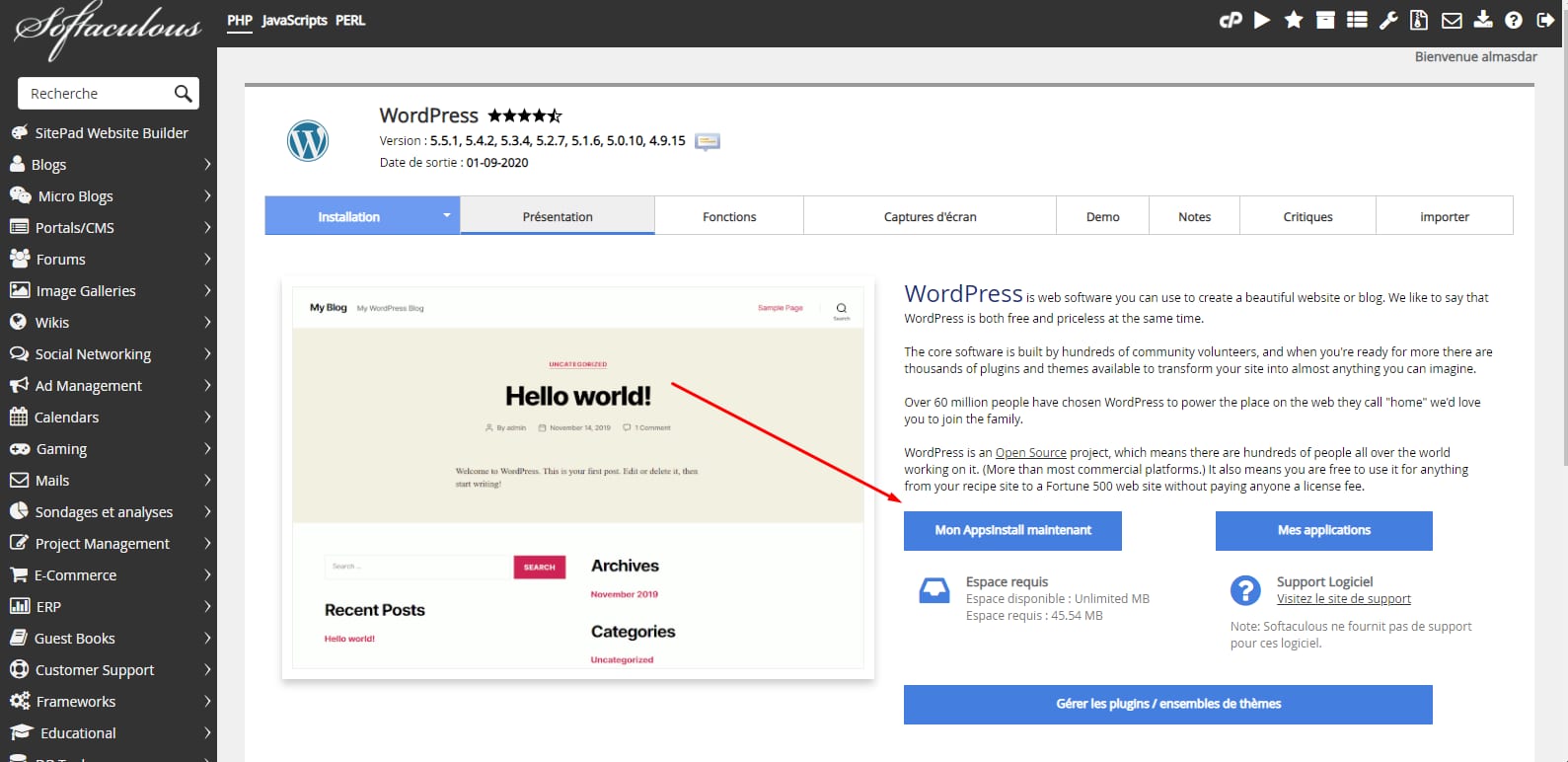Click the Bienvenue almasdar text

coord(1476,56)
